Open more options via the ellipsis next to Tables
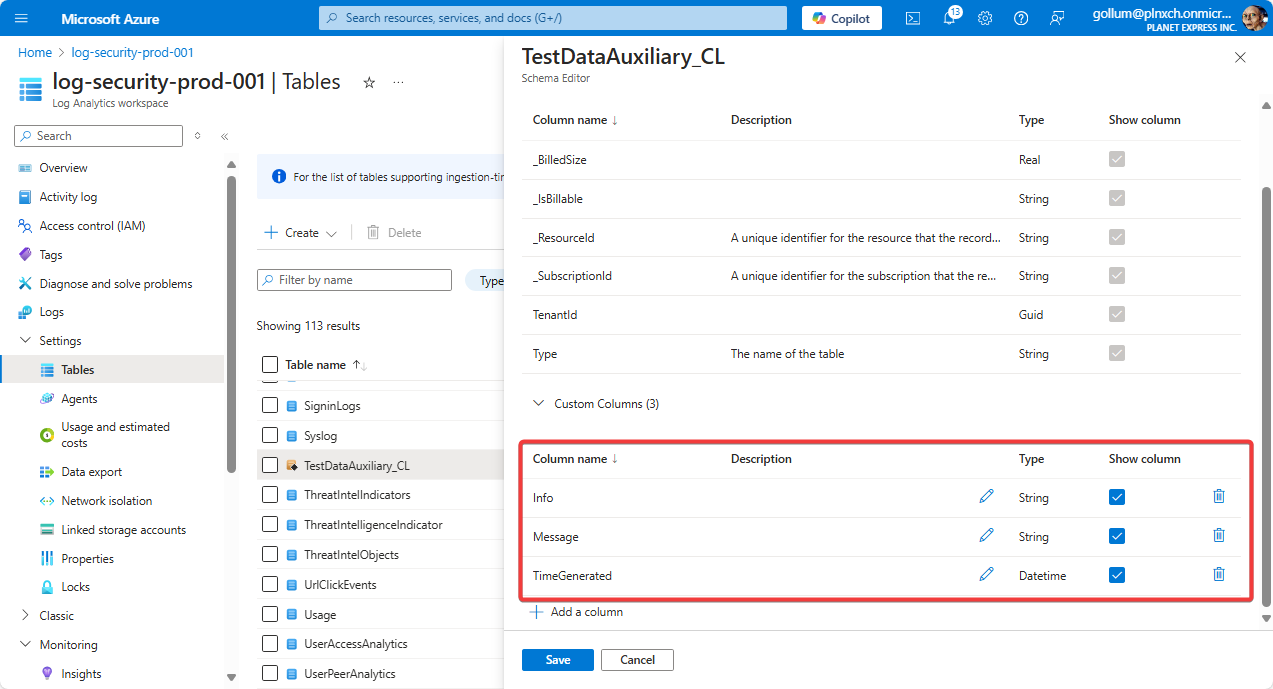 tap(398, 83)
